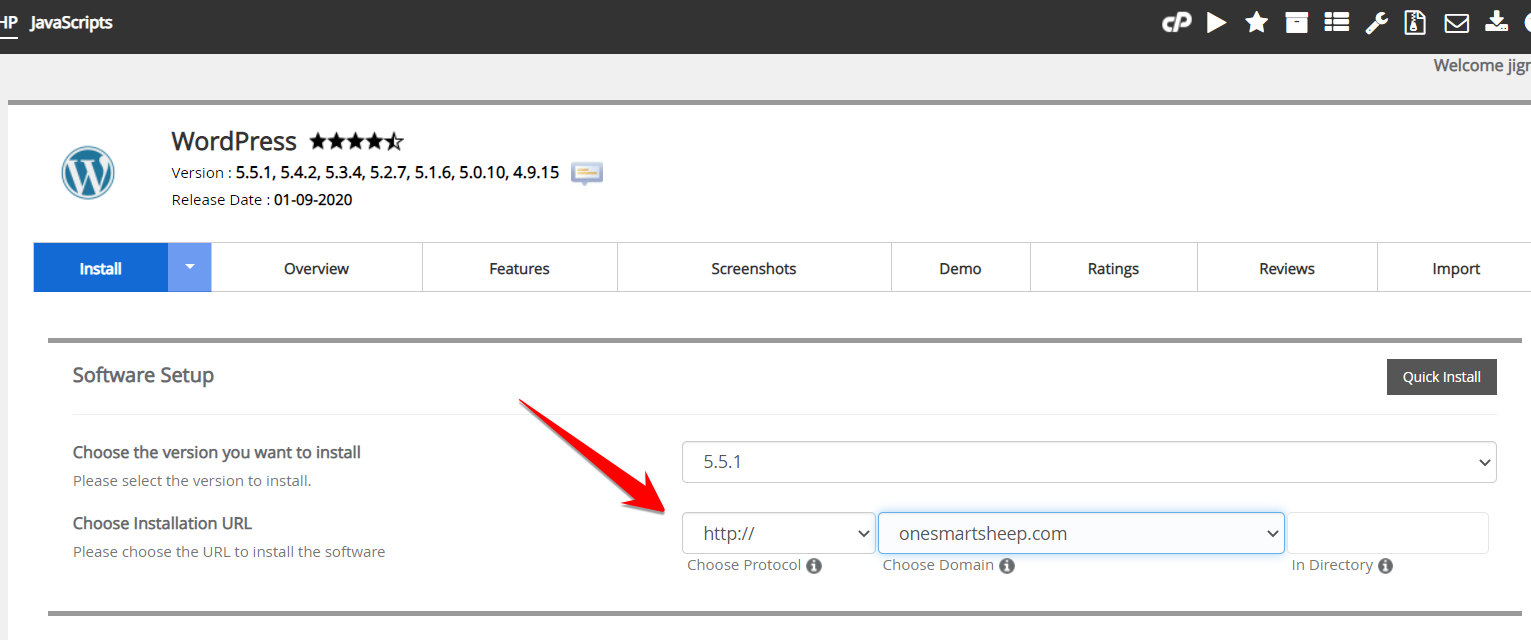This screenshot has width=1531, height=640.
Task: Switch to the Ratings tab
Action: pyautogui.click(x=1113, y=268)
